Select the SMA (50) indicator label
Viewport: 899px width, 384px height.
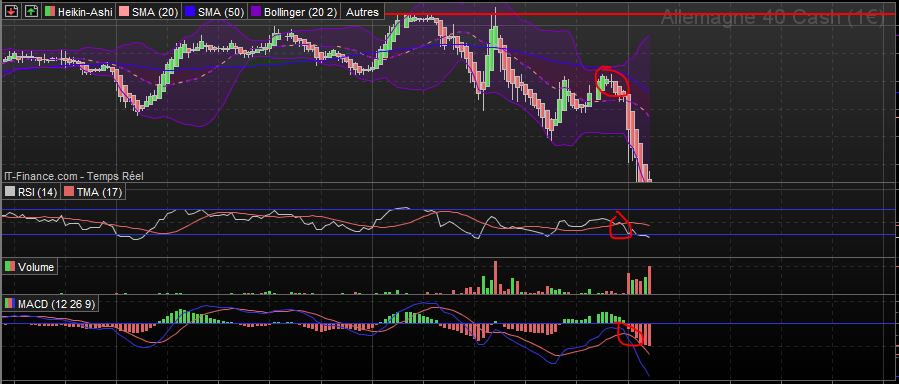[x=221, y=11]
